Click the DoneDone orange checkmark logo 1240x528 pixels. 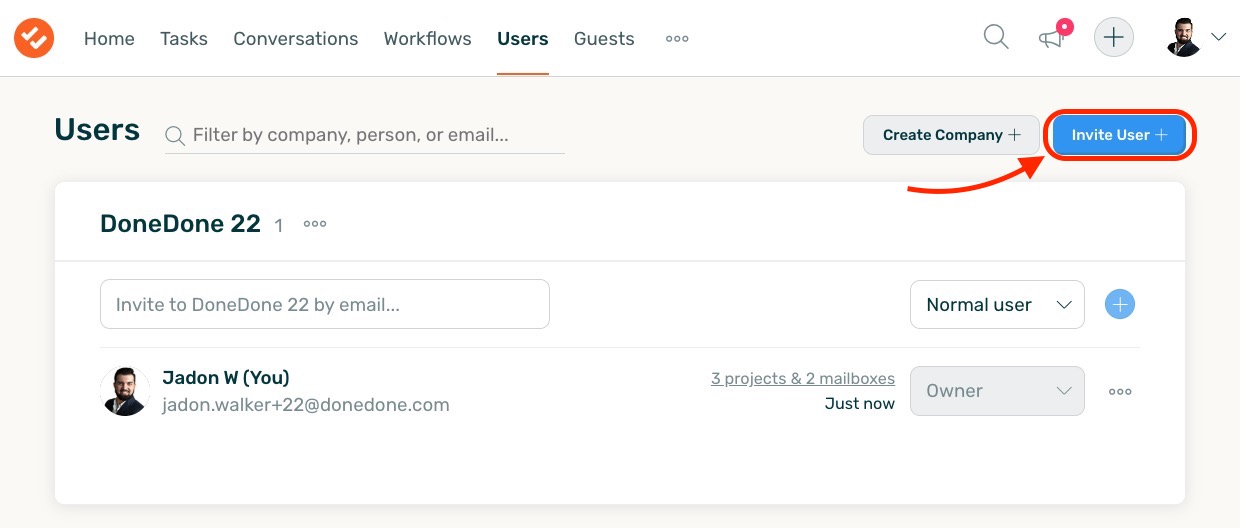[34, 38]
